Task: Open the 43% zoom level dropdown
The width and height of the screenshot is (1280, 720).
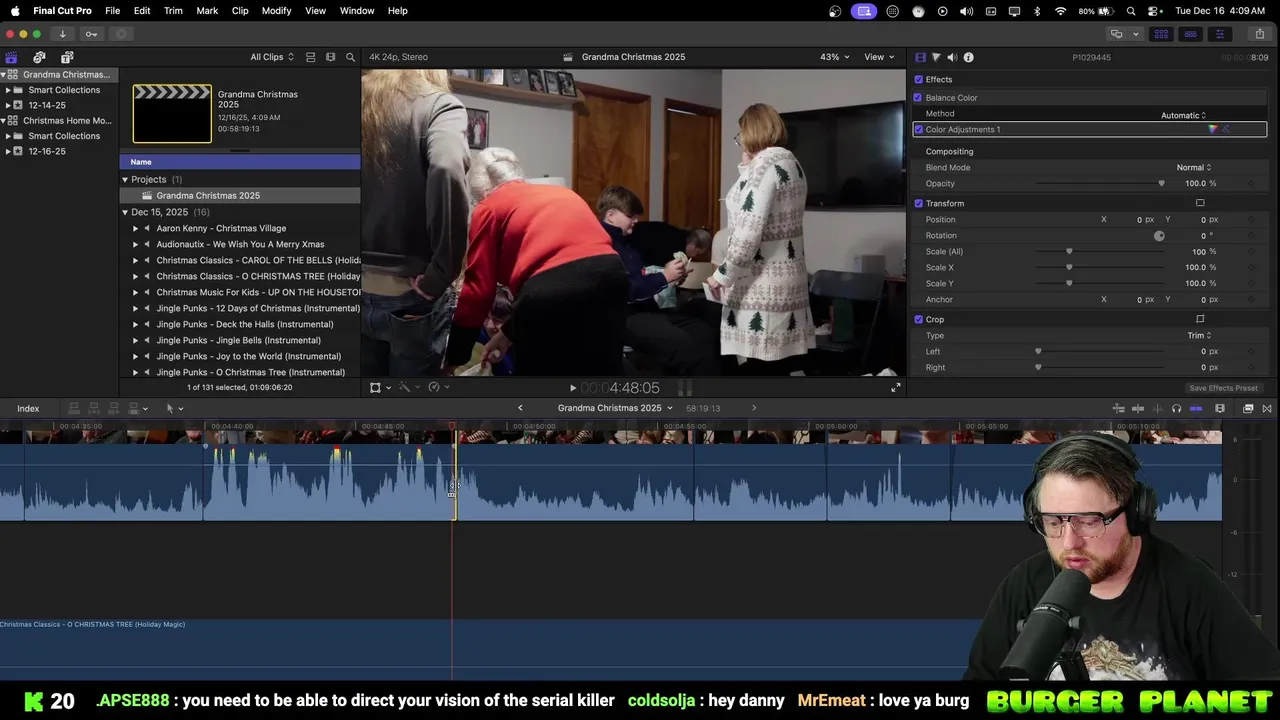Action: pos(834,57)
